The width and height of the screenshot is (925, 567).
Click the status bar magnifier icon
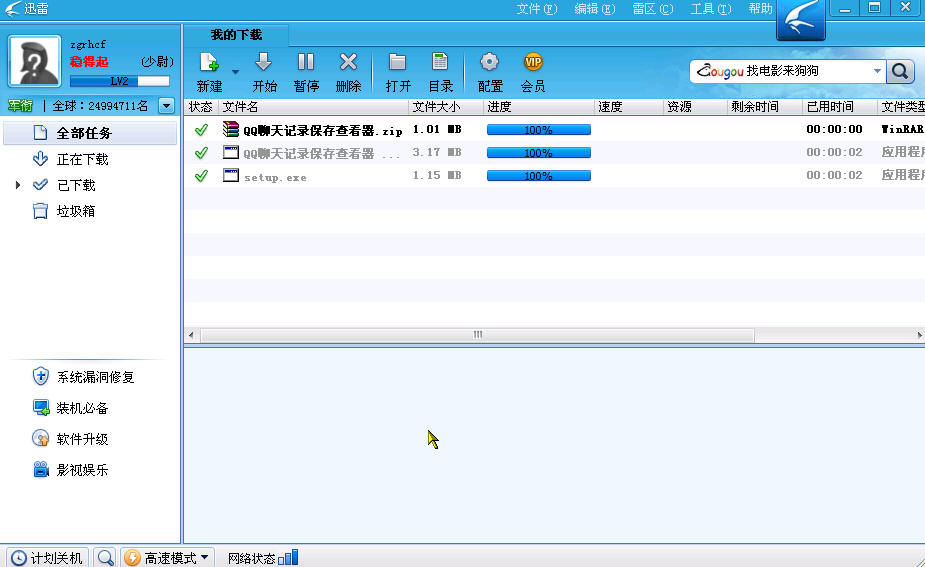[105, 558]
